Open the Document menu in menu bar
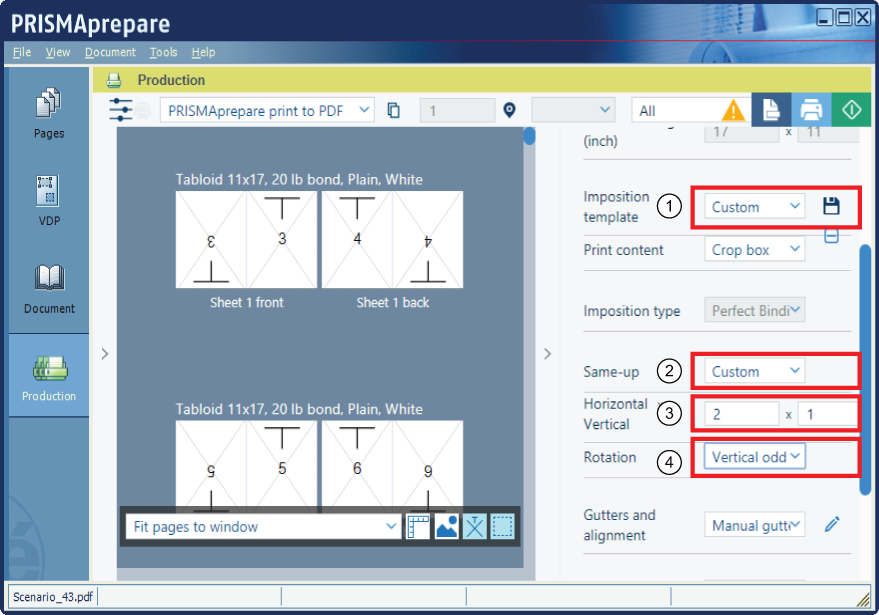The image size is (879, 615). coord(110,52)
